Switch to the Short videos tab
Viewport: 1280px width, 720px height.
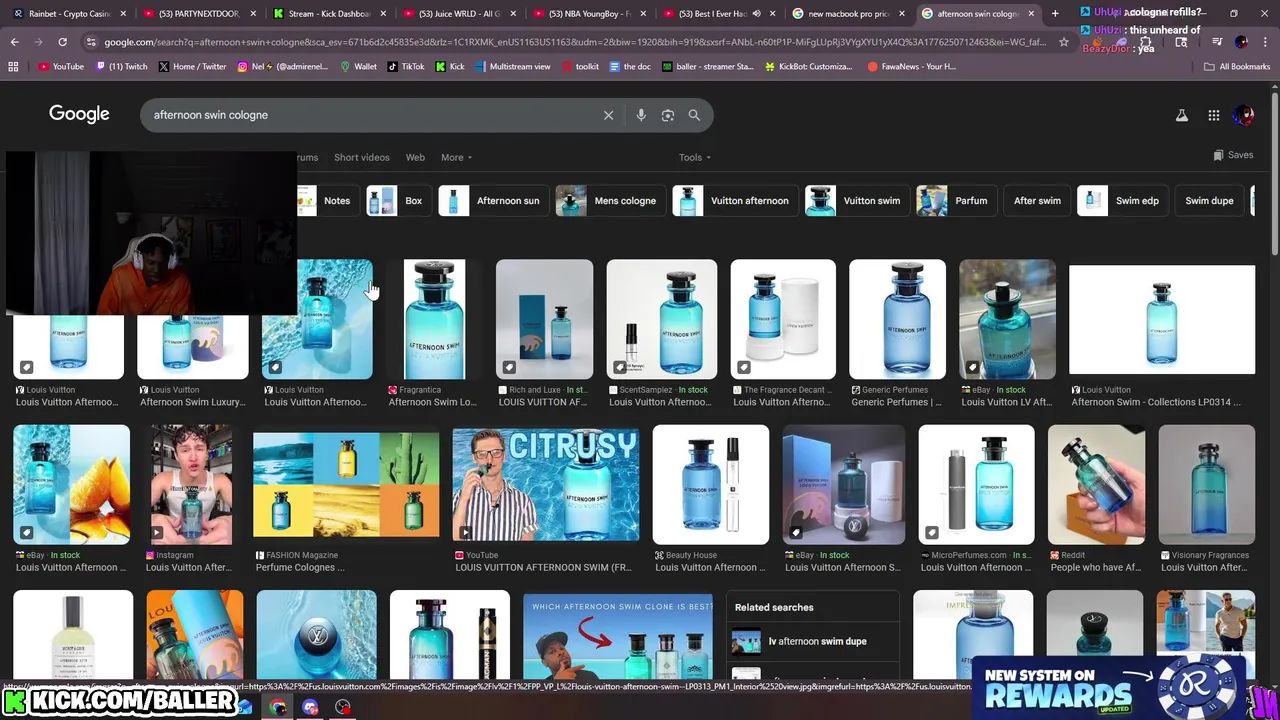click(361, 157)
